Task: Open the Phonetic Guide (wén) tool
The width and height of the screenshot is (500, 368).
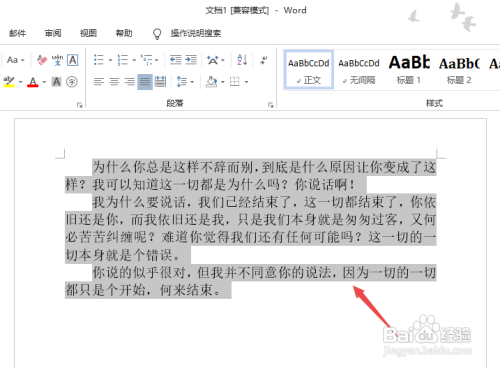Action: coord(57,60)
